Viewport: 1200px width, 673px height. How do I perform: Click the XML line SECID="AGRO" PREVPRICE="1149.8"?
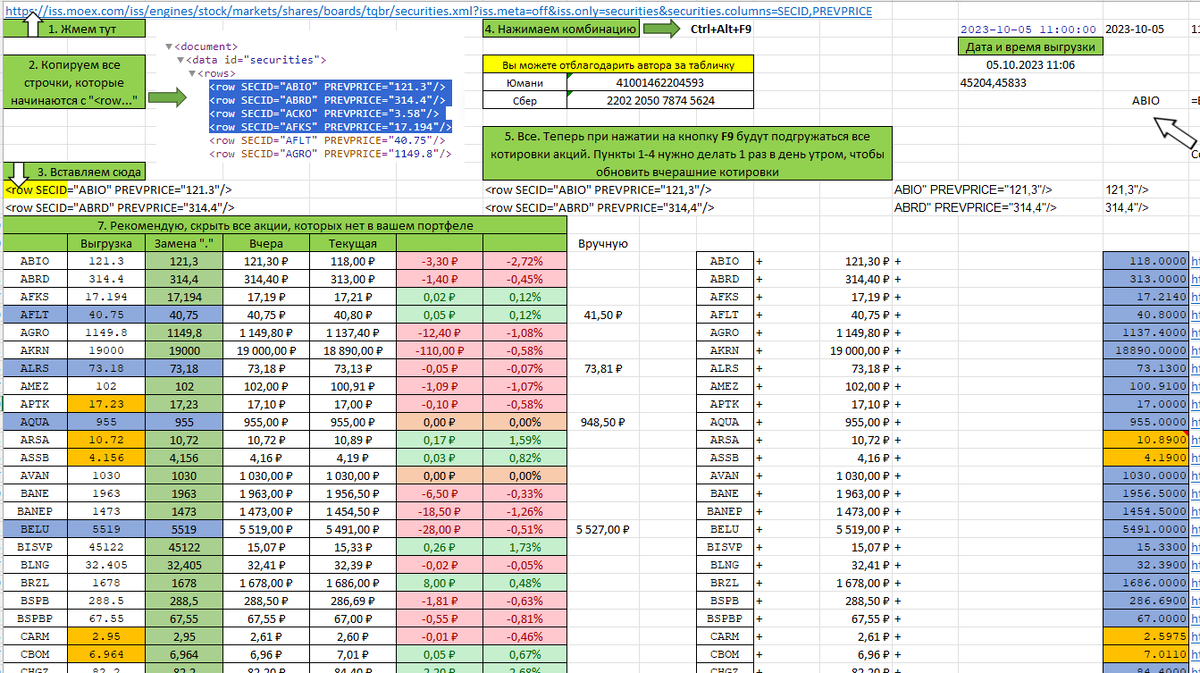point(332,155)
